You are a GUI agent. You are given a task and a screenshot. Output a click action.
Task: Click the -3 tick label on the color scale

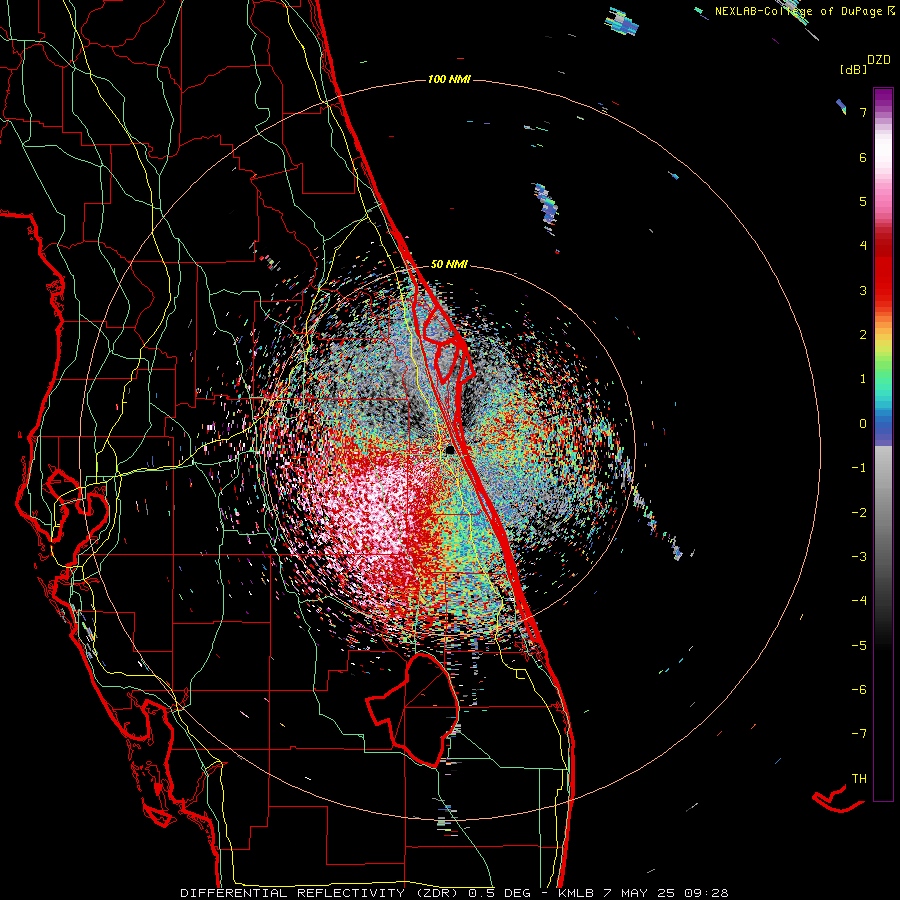click(859, 557)
